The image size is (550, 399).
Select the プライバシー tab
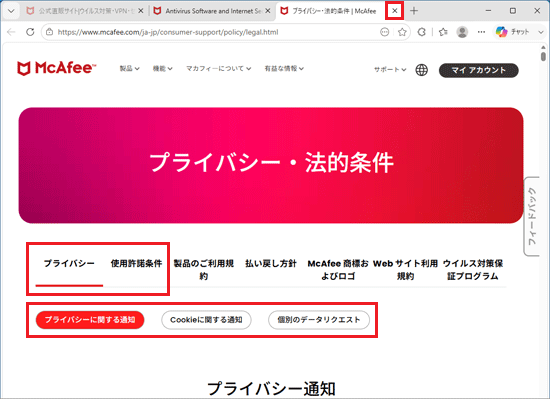[69, 264]
